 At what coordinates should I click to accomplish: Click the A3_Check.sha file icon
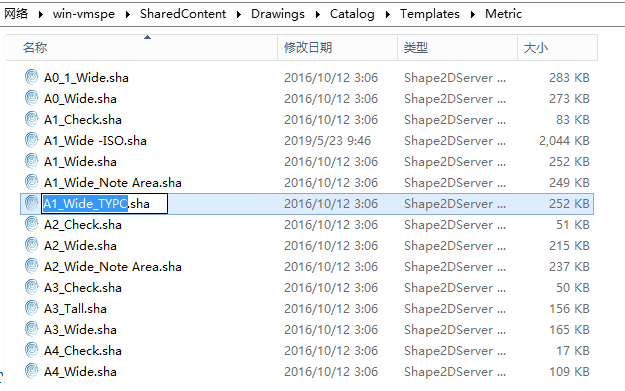tap(31, 287)
